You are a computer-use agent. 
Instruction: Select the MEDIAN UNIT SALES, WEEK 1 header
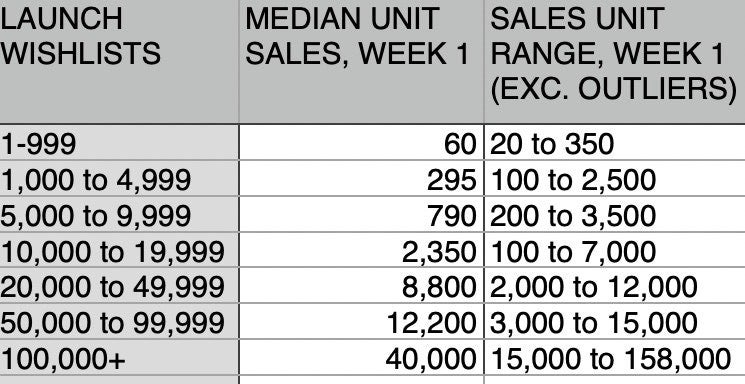[x=361, y=62]
